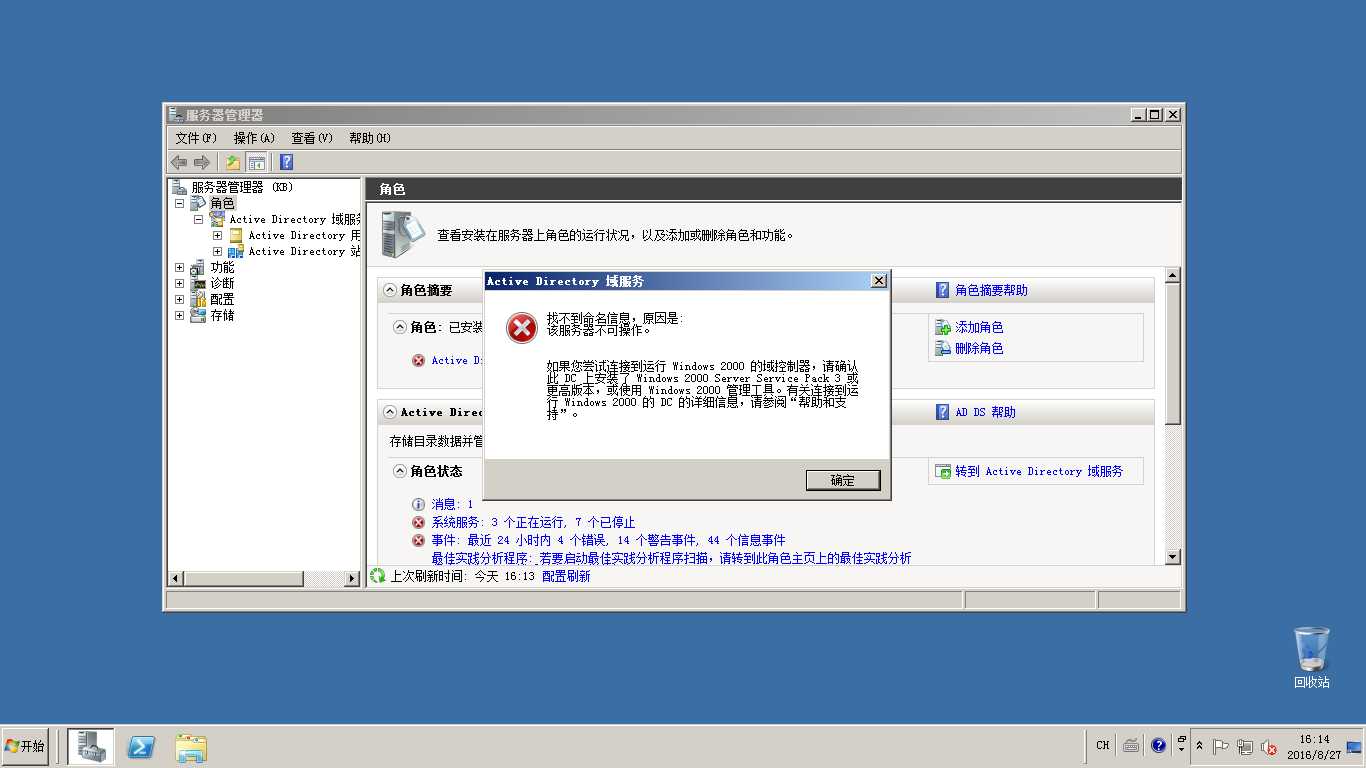
Task: Collapse the 角色摘要 section chevron
Action: (390, 290)
